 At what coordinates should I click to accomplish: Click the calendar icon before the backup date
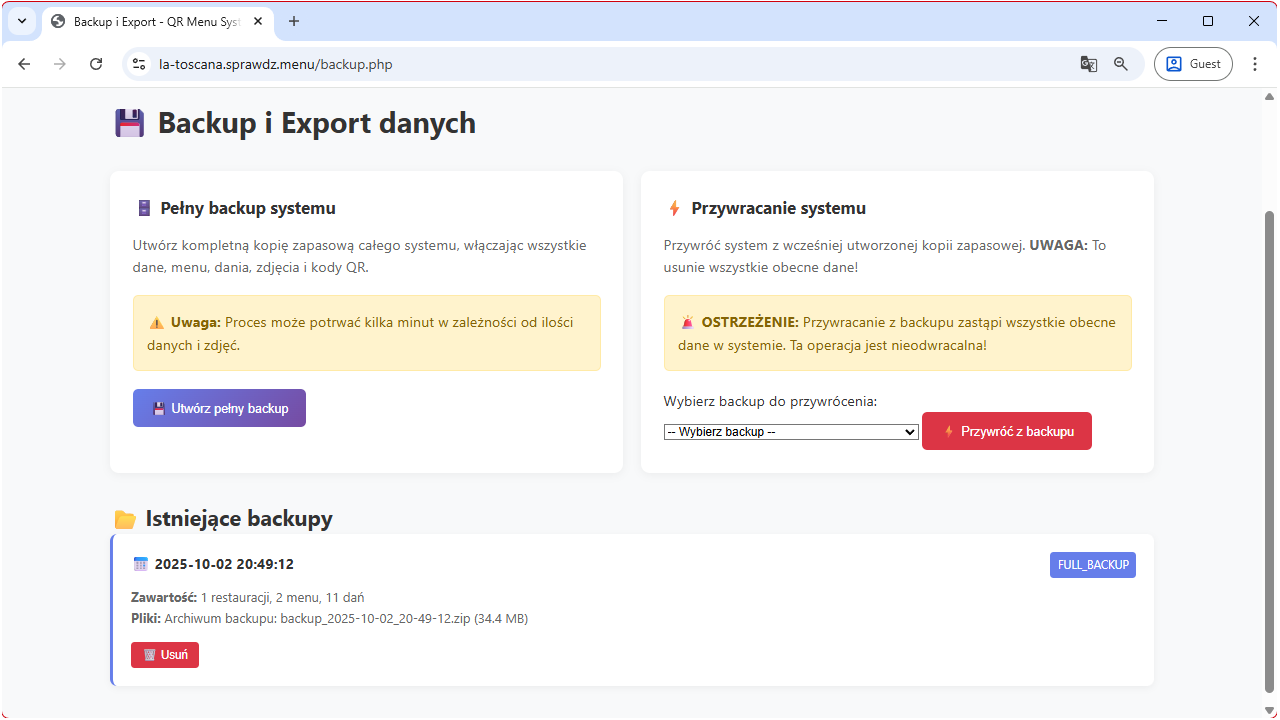(140, 563)
